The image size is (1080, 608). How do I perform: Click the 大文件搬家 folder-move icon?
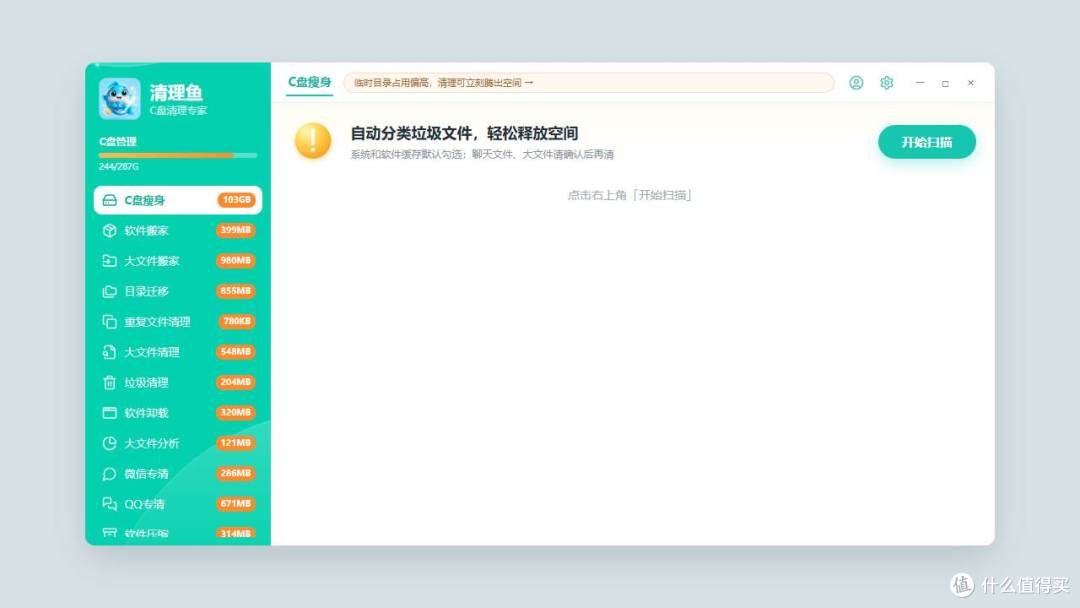coord(110,261)
